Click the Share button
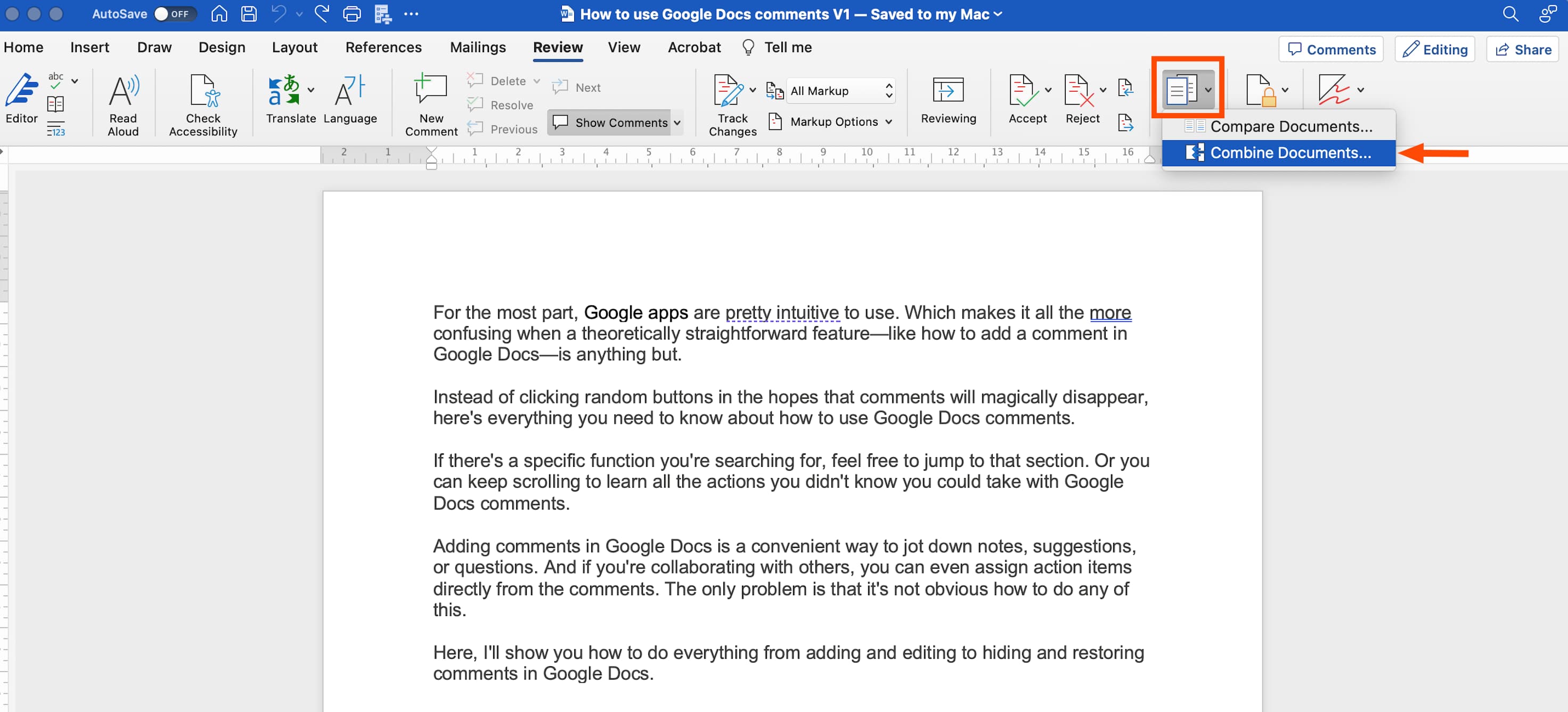The width and height of the screenshot is (1568, 712). (x=1522, y=50)
